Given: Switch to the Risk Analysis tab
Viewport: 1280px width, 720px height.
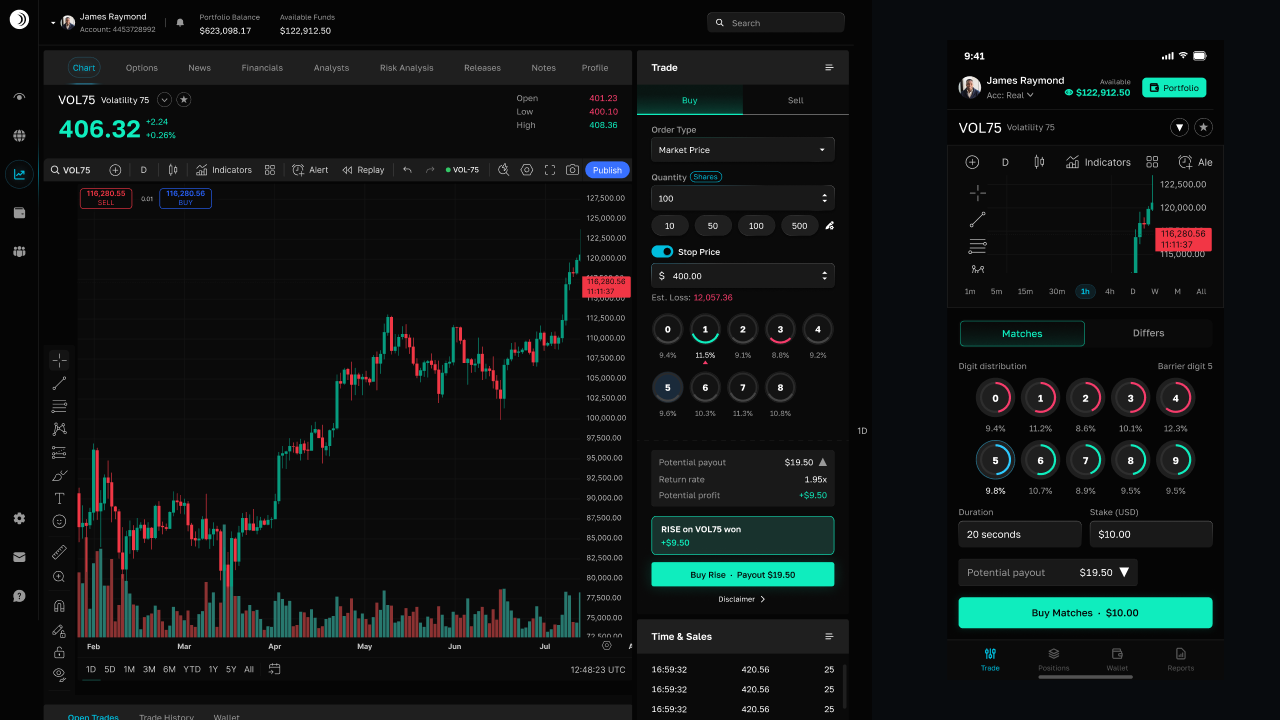Looking at the screenshot, I should 407,68.
